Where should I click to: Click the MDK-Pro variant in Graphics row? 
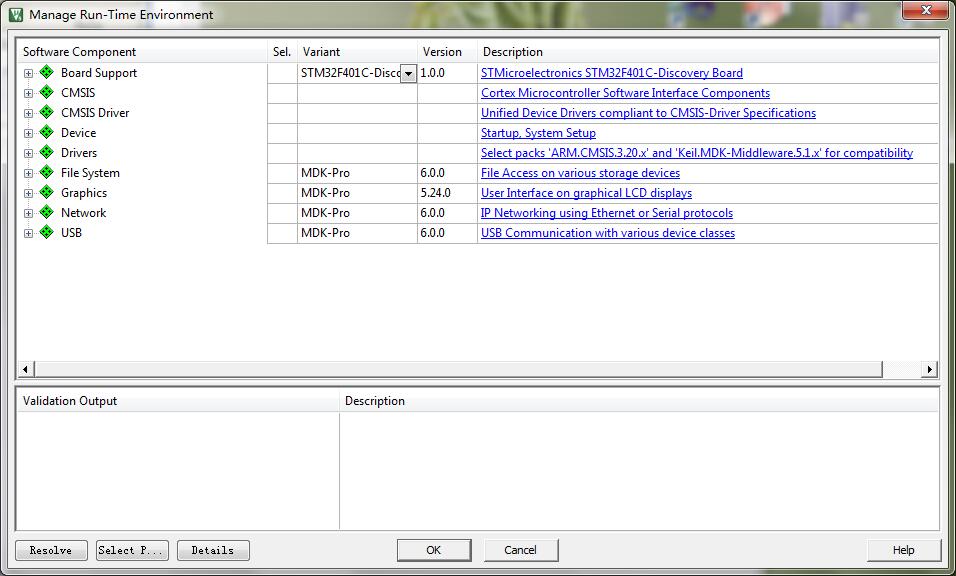(x=357, y=193)
